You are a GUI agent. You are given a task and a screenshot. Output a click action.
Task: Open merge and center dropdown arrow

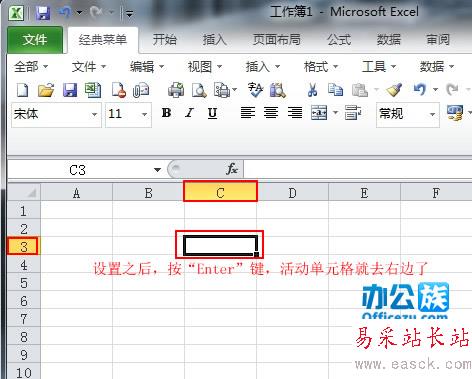click(x=335, y=113)
